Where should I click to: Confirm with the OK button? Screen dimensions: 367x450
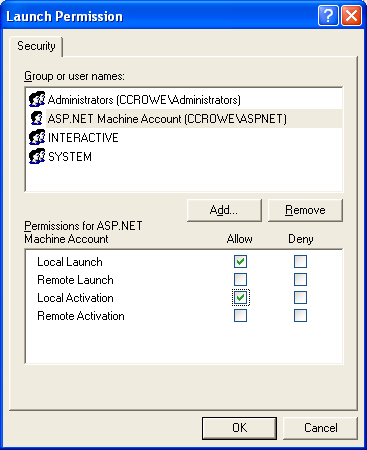click(x=239, y=428)
